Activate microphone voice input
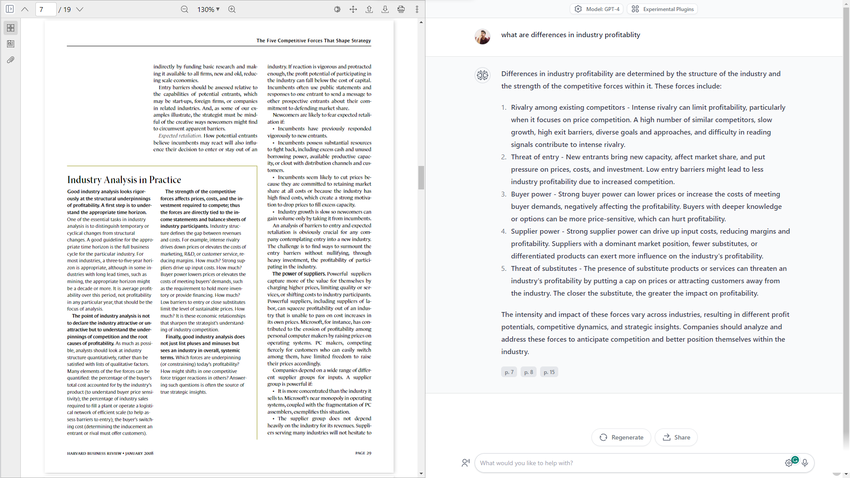 point(805,463)
